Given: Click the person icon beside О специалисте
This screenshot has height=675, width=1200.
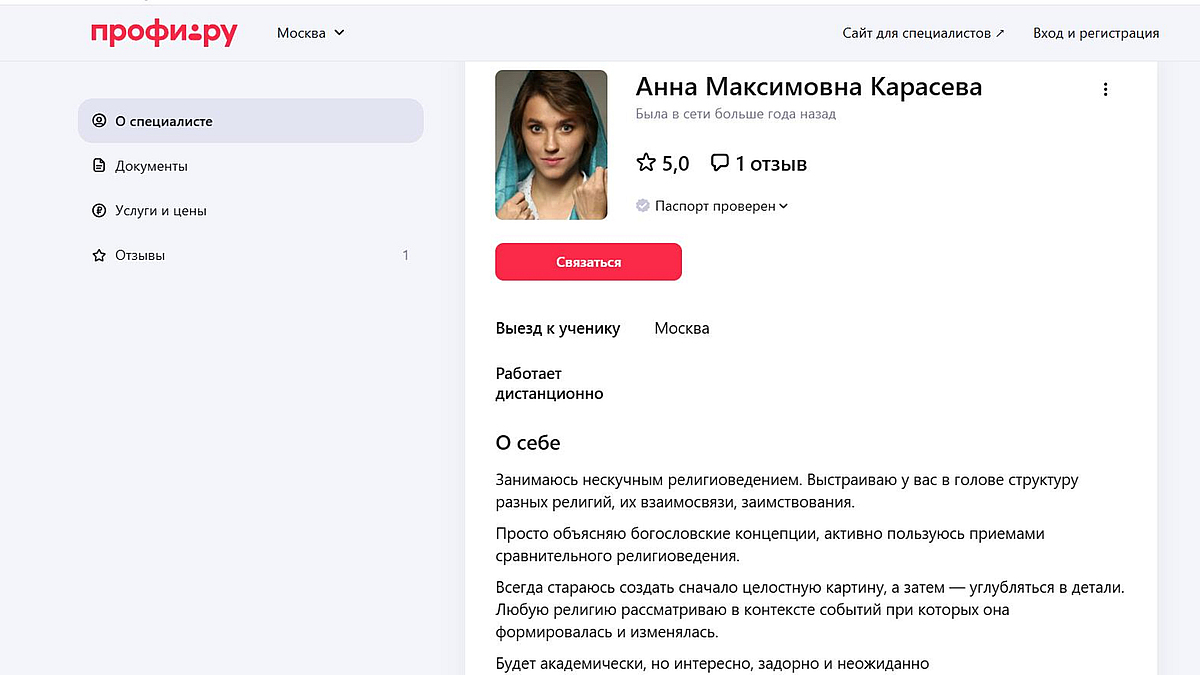Looking at the screenshot, I should [99, 121].
